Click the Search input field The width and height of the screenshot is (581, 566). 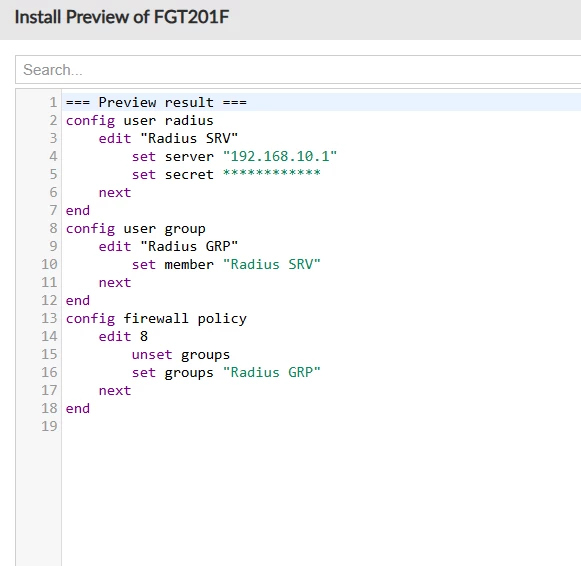click(x=298, y=70)
